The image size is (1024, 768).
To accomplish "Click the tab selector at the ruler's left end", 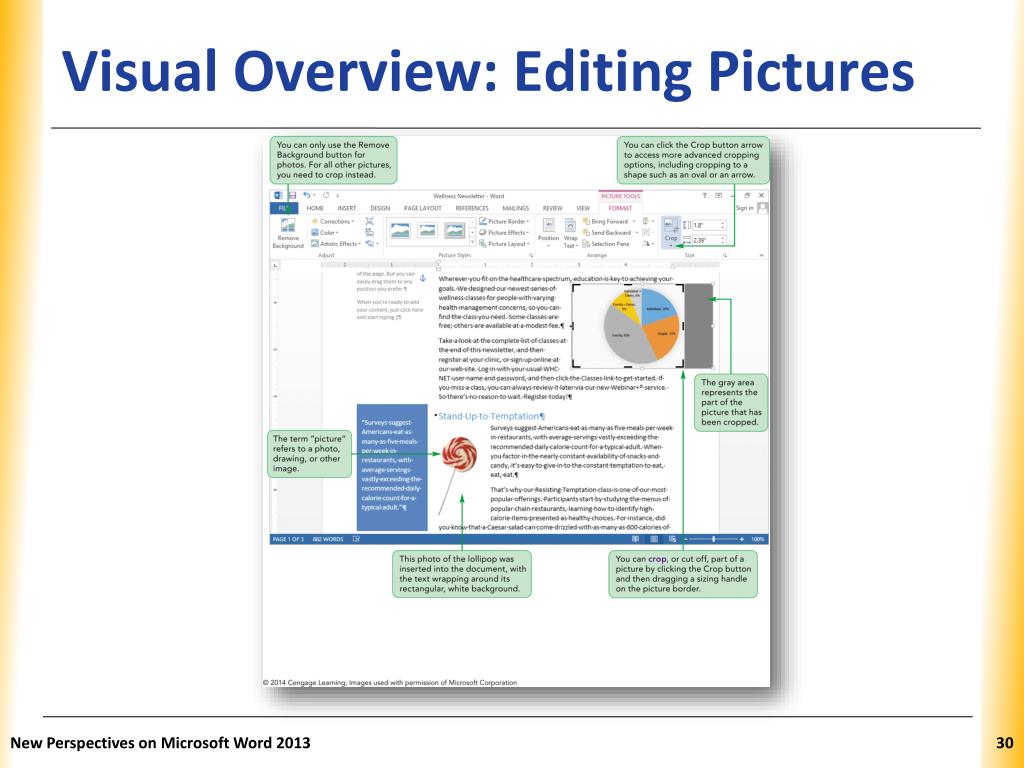I will 276,265.
